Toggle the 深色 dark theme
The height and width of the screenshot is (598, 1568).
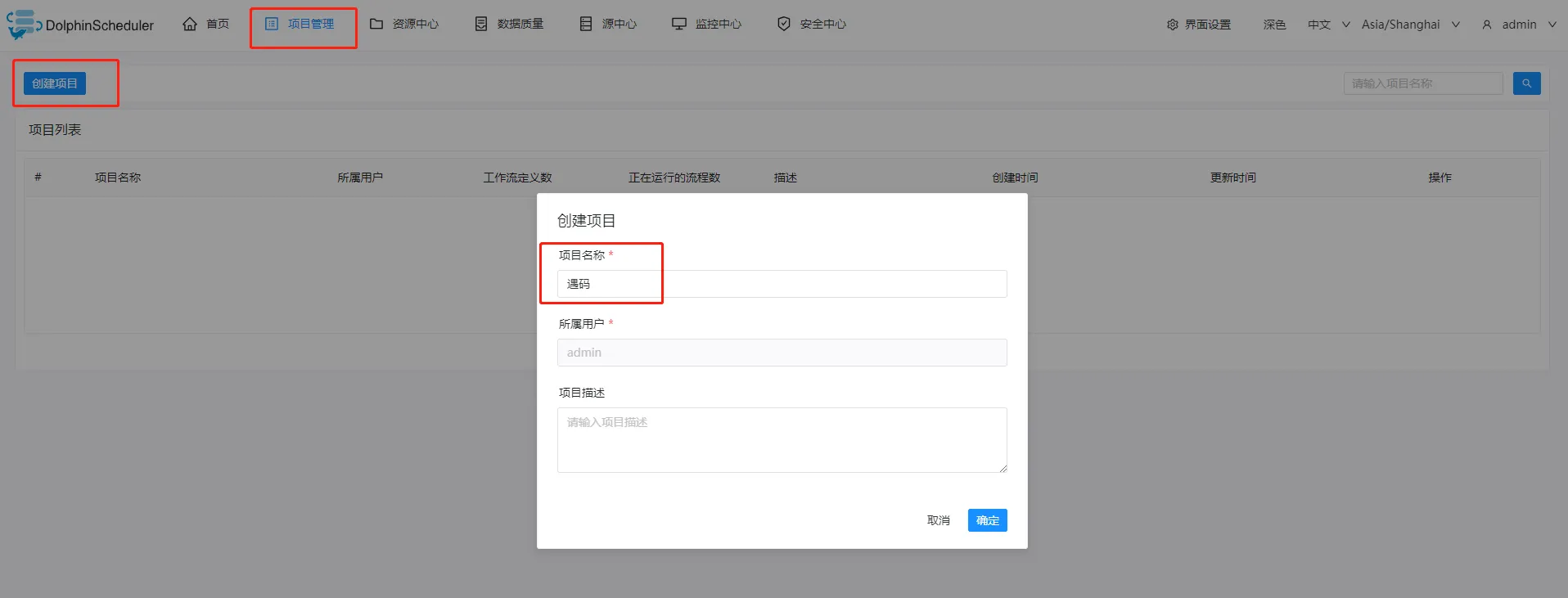[x=1274, y=25]
